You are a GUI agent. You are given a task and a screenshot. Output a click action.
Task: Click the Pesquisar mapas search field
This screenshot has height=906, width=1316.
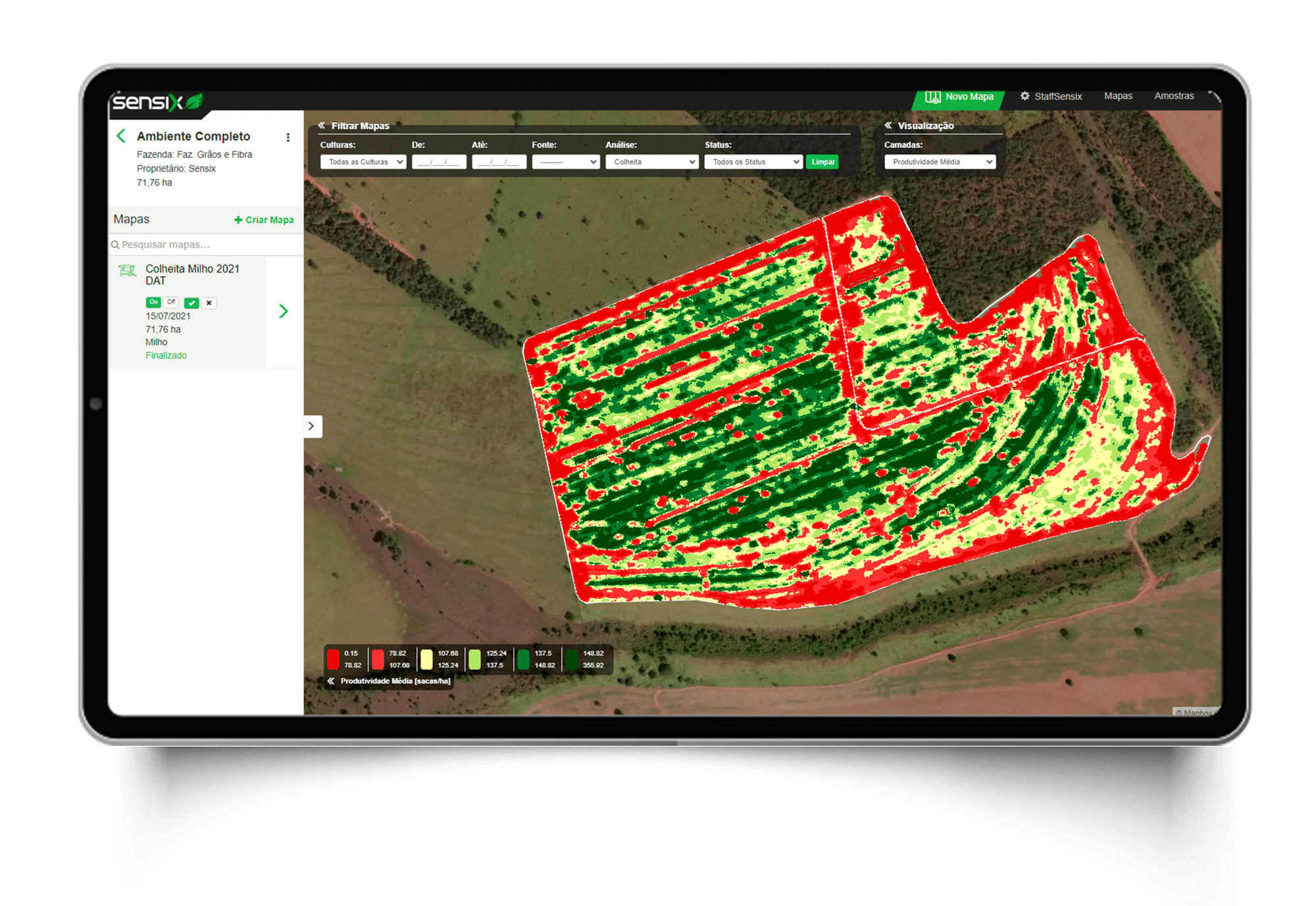206,245
